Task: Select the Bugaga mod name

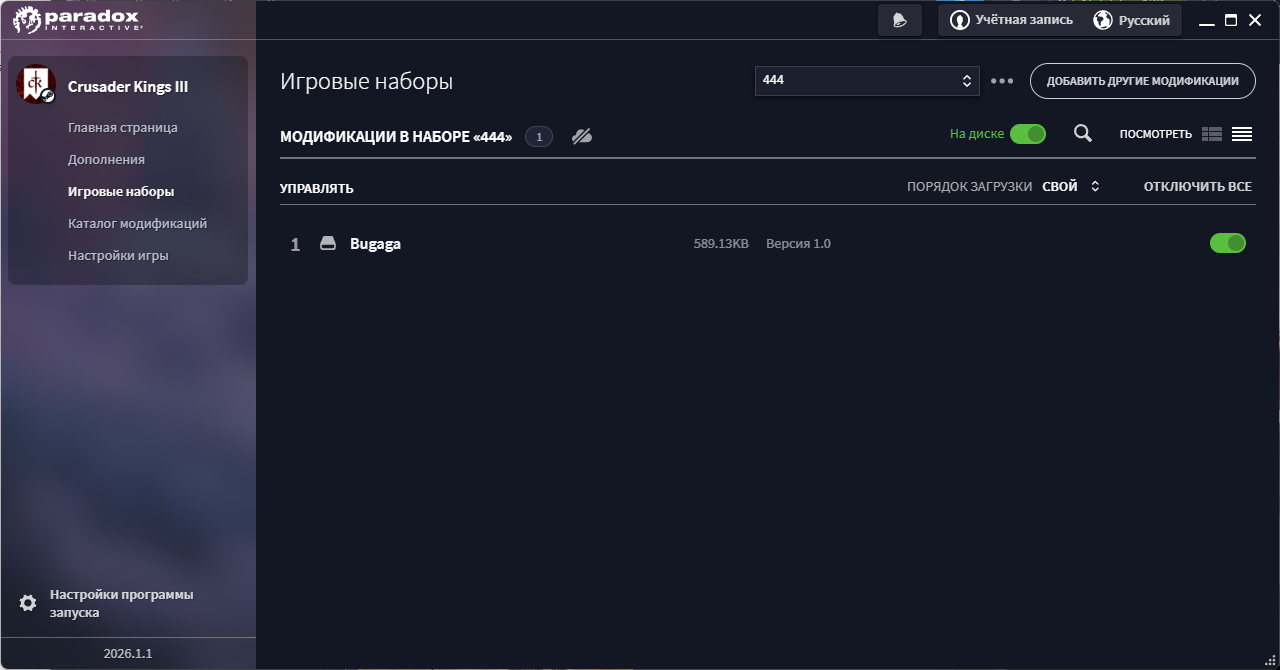Action: [375, 244]
